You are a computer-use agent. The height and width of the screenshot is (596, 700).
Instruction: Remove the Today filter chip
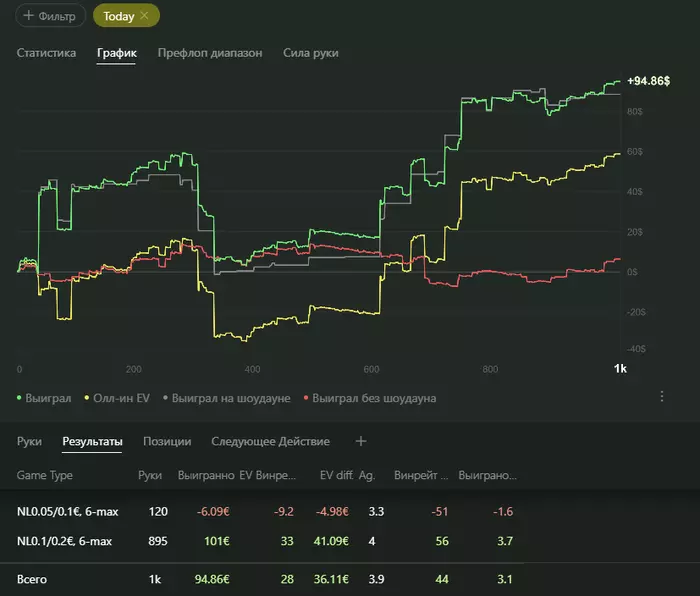click(144, 16)
